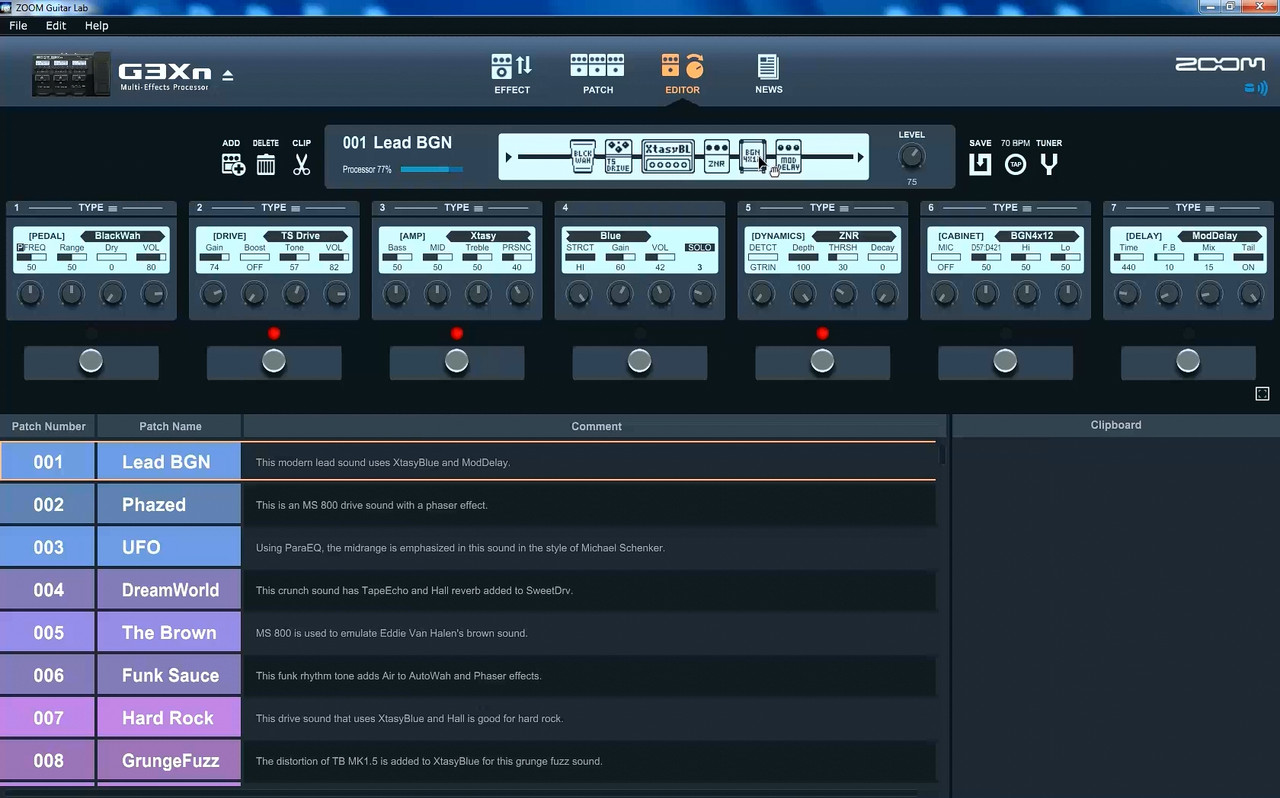Screen dimensions: 1280x798
Task: Toggle effect 5 footswitch on or off
Action: click(x=822, y=361)
